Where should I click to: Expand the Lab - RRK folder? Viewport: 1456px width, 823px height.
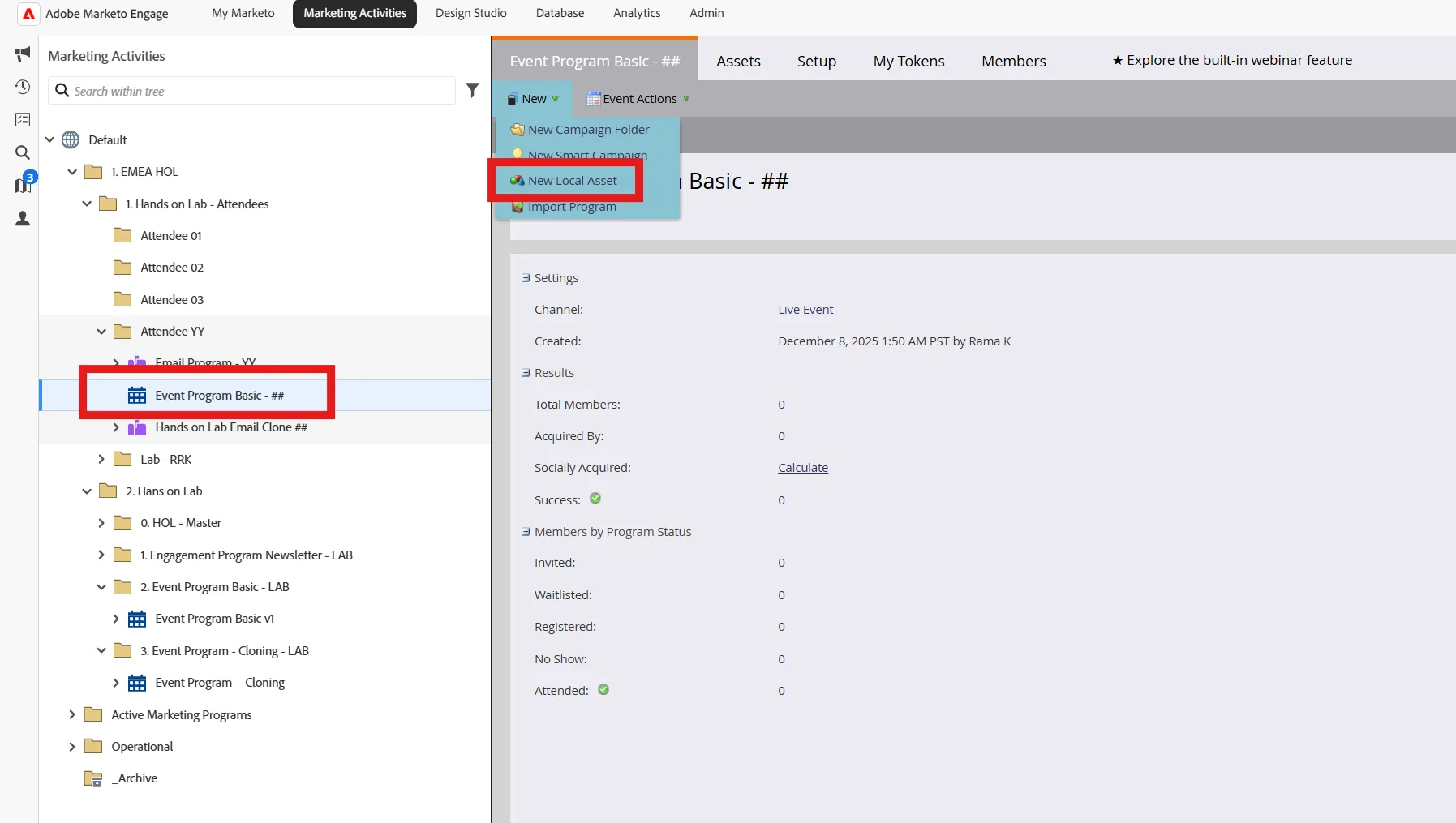(101, 460)
